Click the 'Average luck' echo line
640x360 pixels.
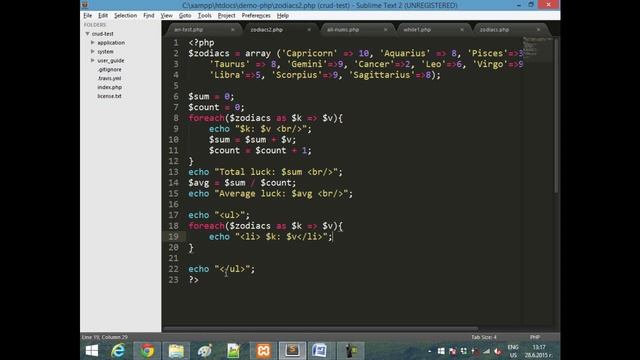pyautogui.click(x=270, y=194)
